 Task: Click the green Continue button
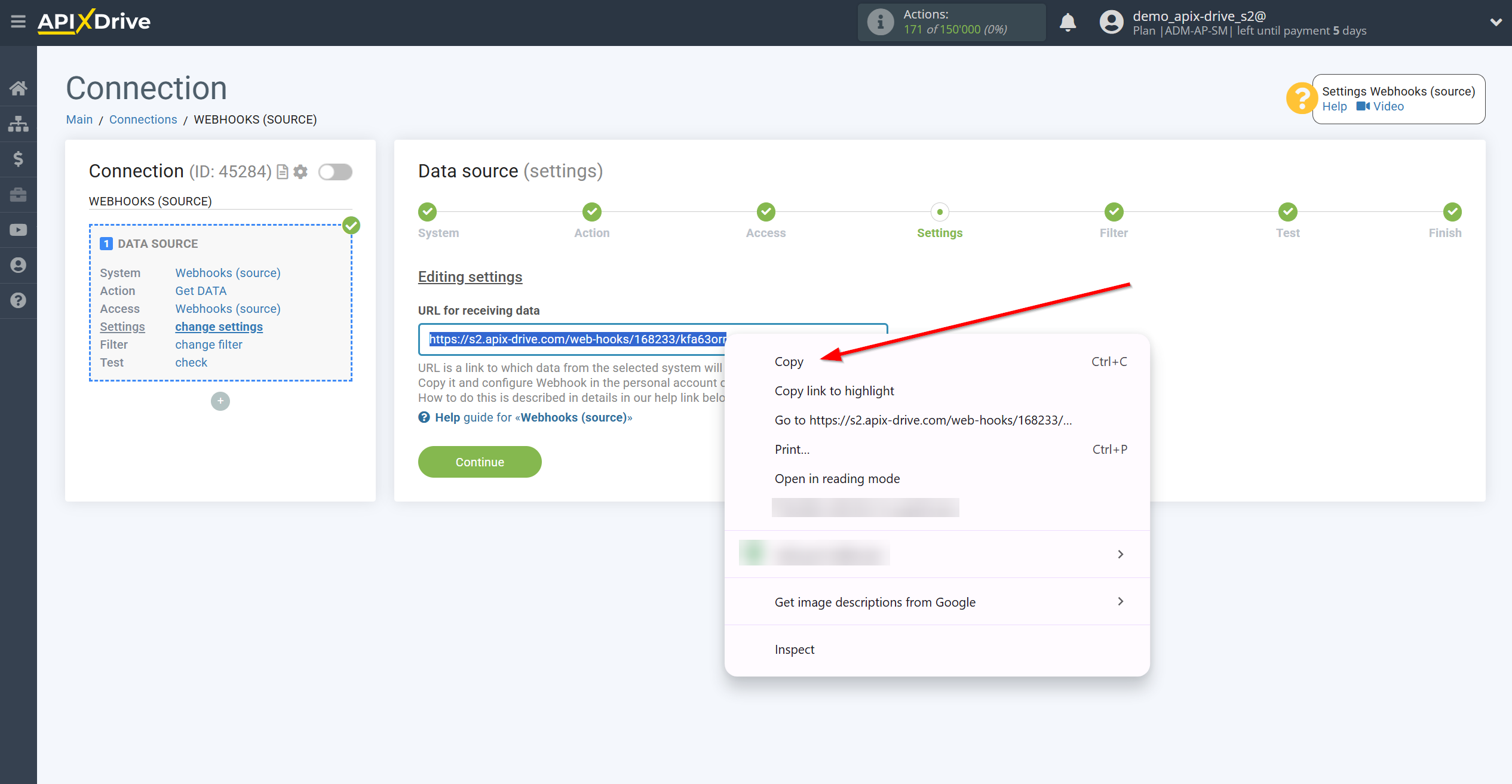(480, 462)
